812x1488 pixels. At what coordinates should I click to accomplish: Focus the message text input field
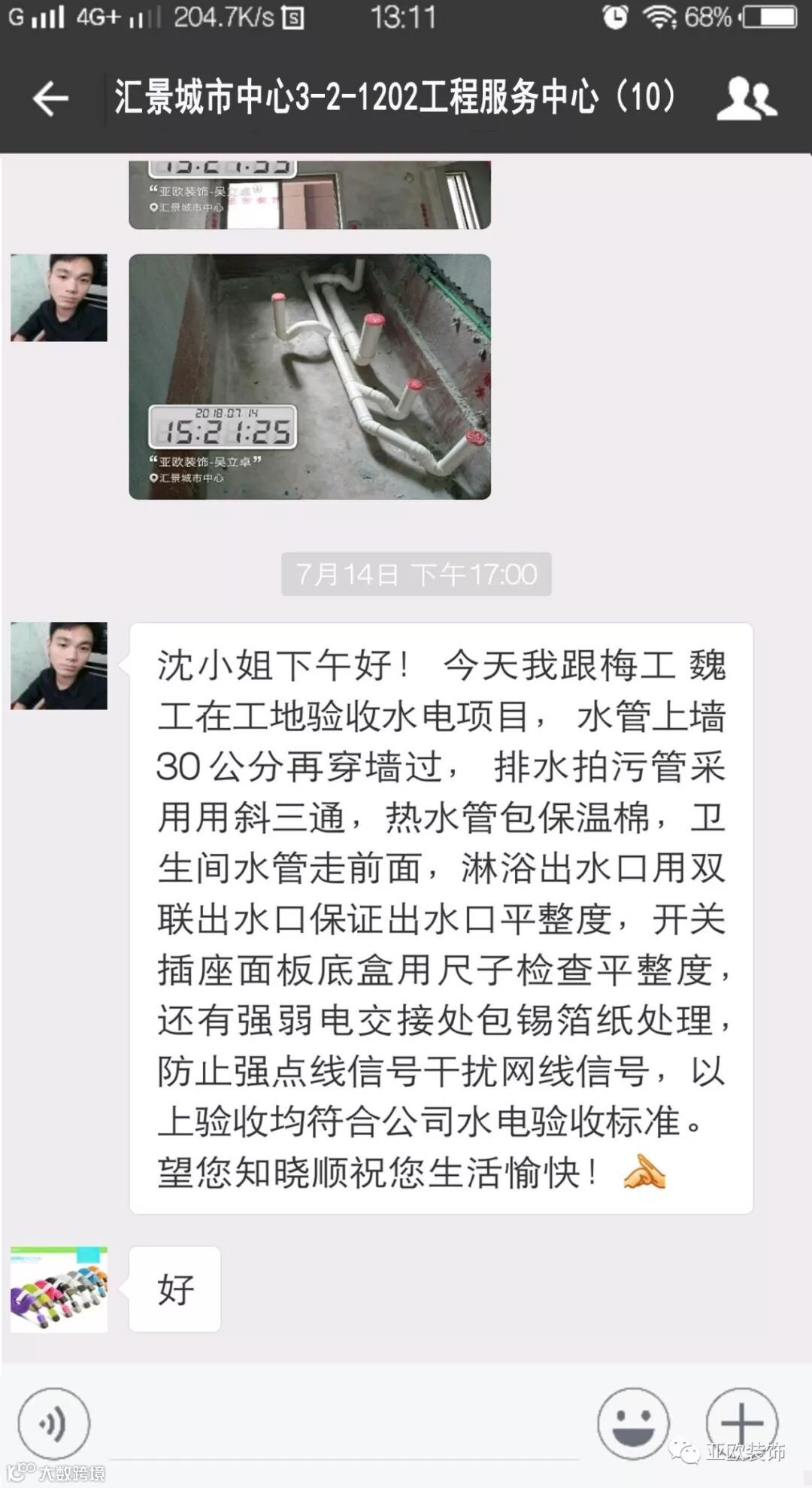(344, 1423)
